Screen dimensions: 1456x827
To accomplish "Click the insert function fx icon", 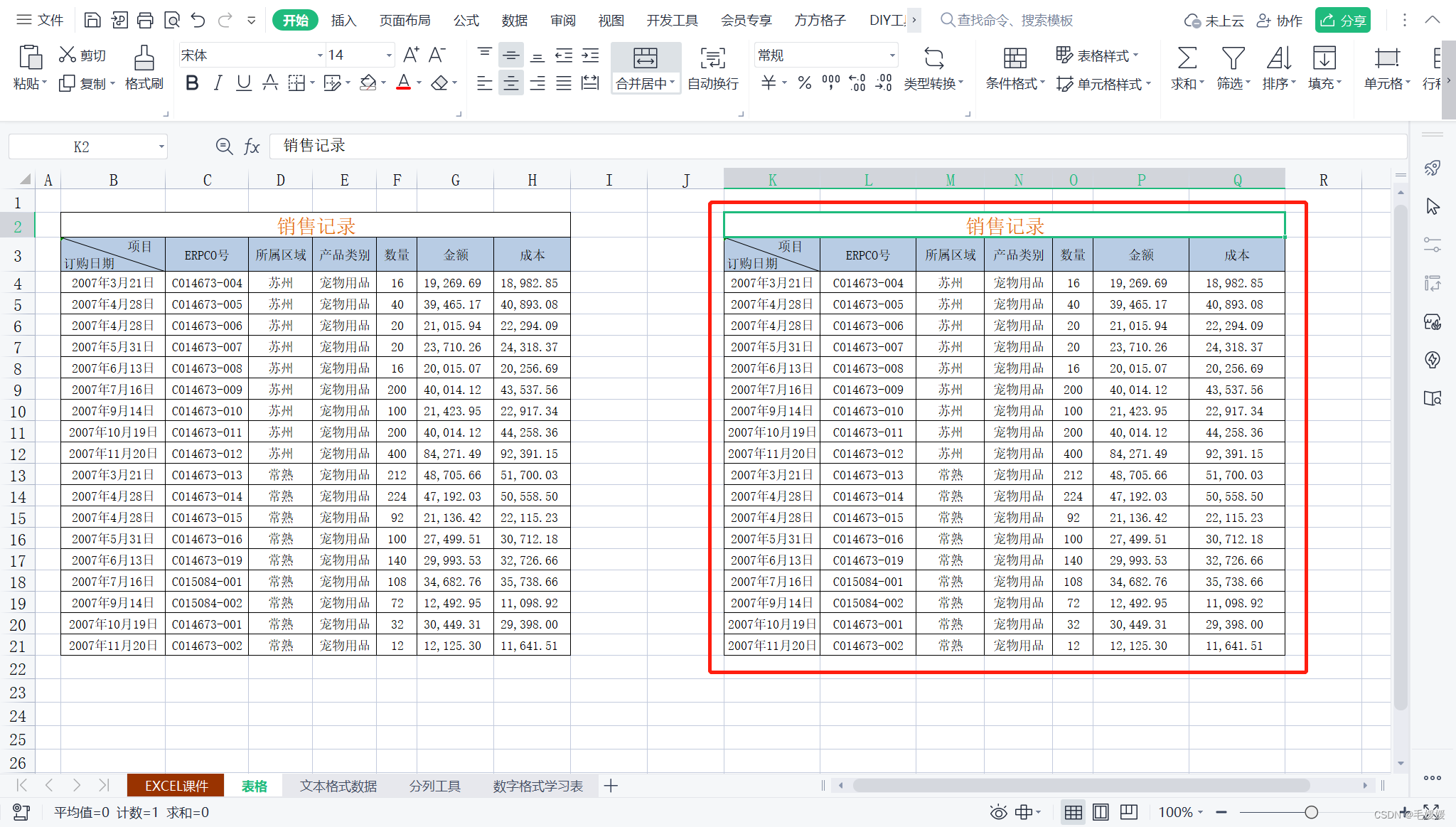I will tap(252, 146).
